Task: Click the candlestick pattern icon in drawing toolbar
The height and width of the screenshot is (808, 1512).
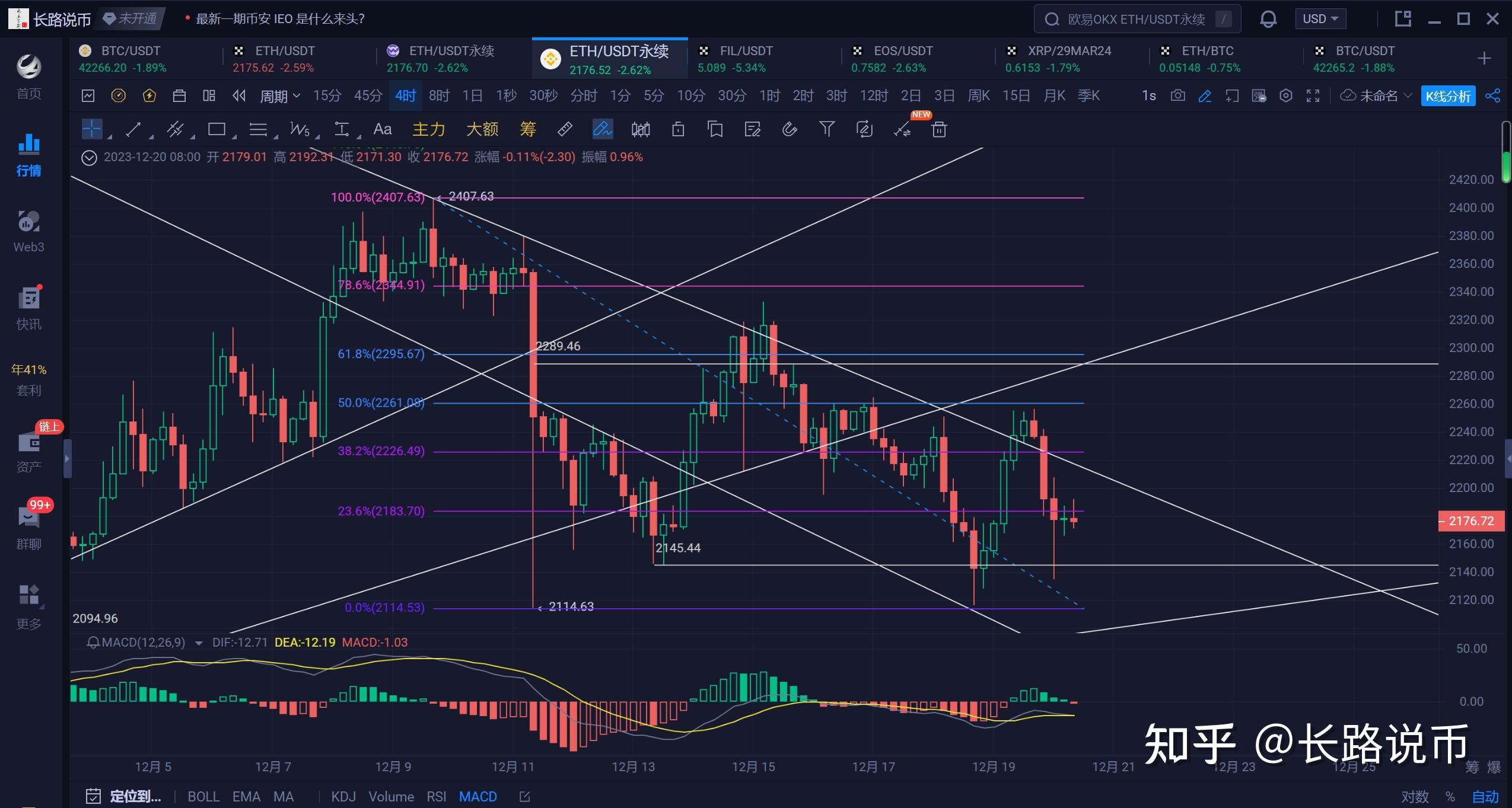Action: click(640, 129)
